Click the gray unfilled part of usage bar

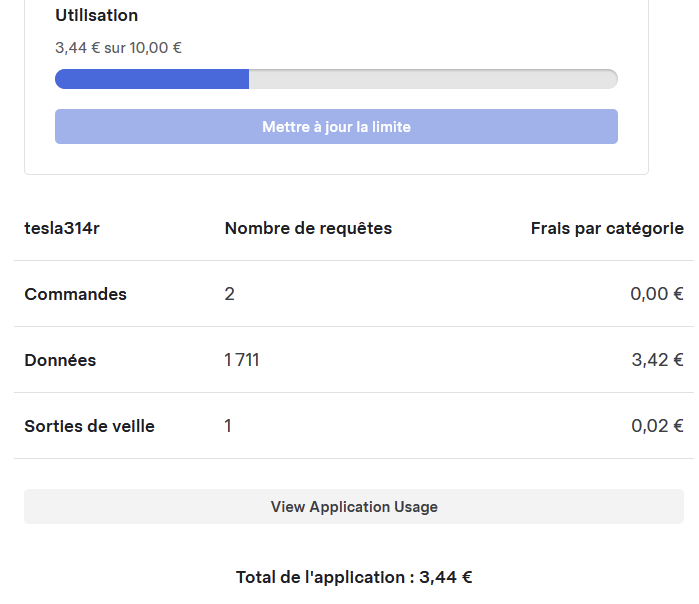tap(432, 79)
